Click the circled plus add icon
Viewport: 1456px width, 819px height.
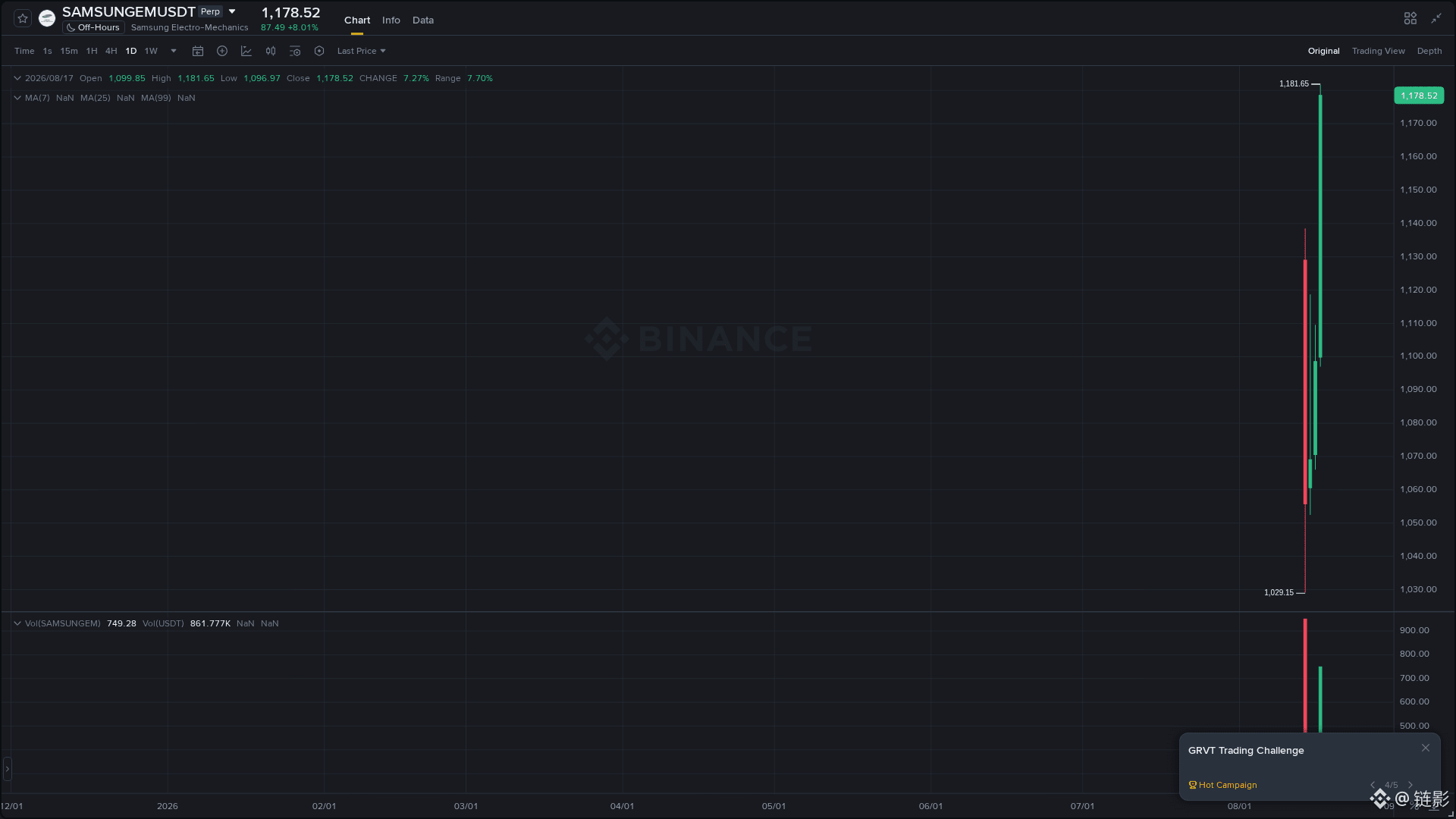point(222,51)
